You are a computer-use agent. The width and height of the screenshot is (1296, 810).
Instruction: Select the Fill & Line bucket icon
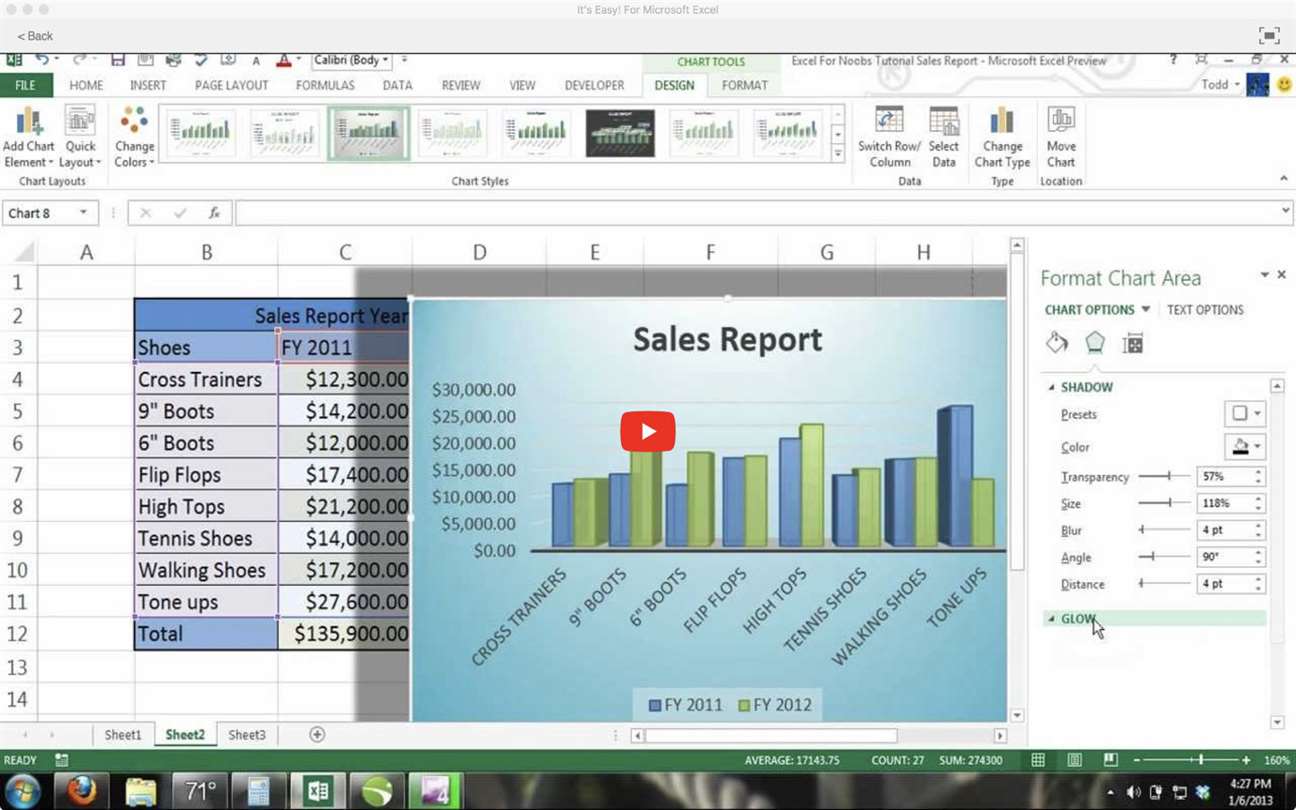tap(1057, 343)
